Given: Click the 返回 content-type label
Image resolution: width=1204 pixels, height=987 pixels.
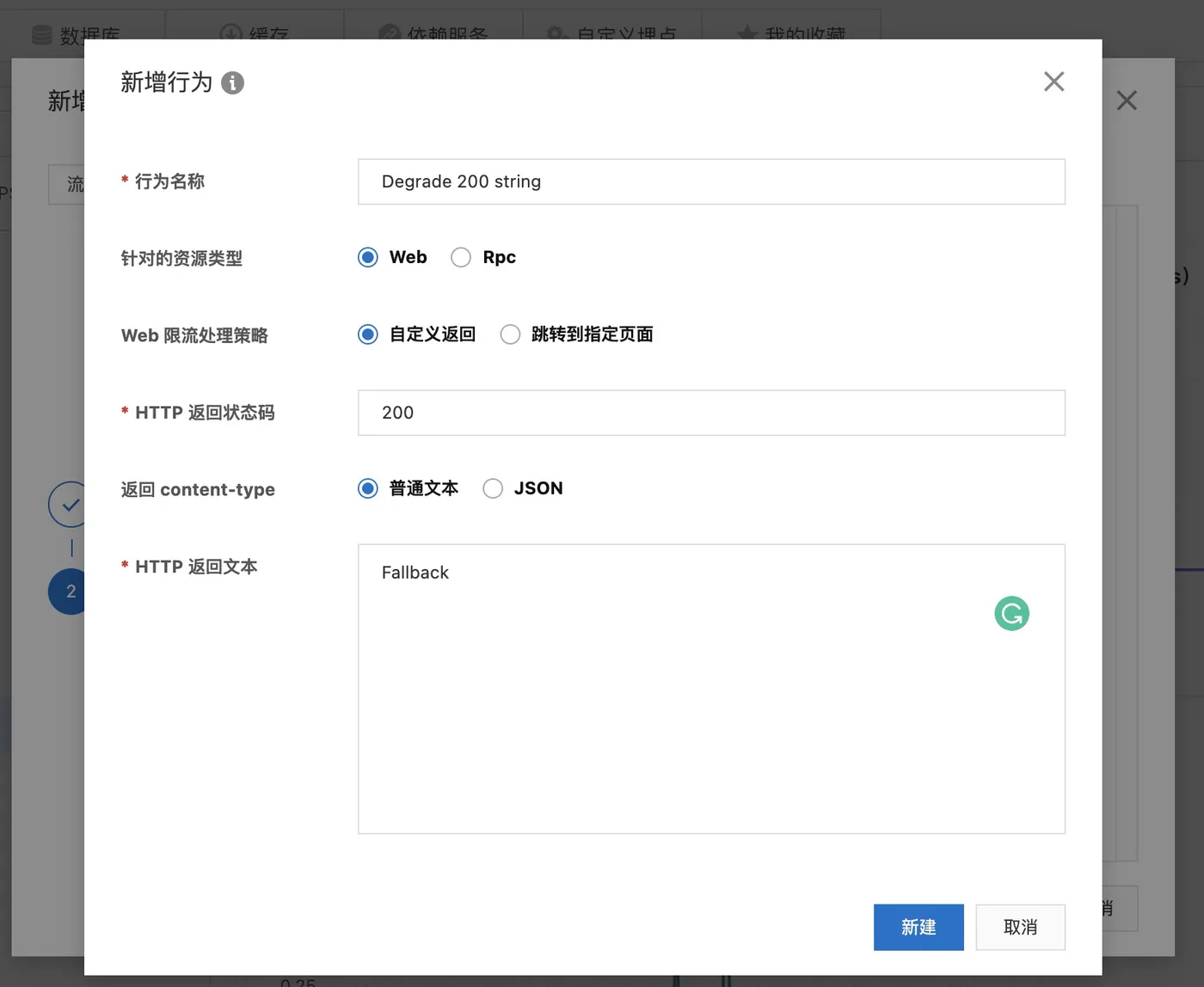Looking at the screenshot, I should 198,489.
